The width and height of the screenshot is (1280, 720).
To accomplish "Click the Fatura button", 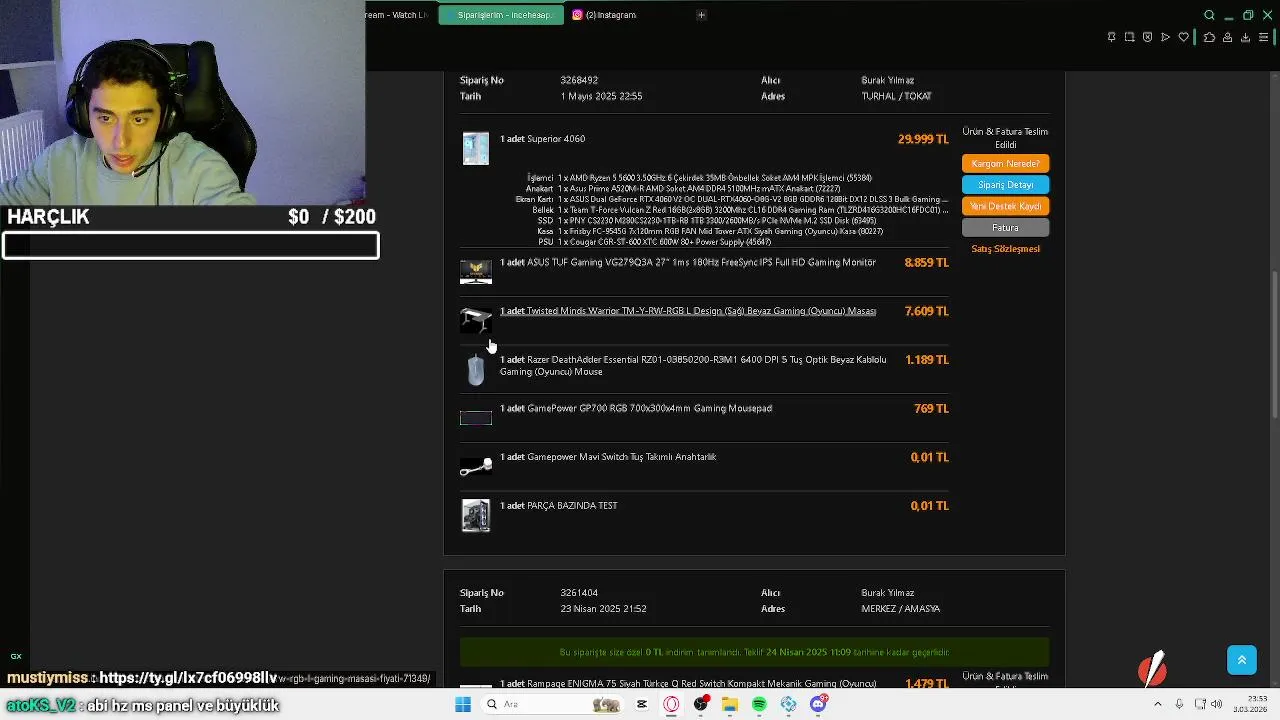I will coord(1005,228).
